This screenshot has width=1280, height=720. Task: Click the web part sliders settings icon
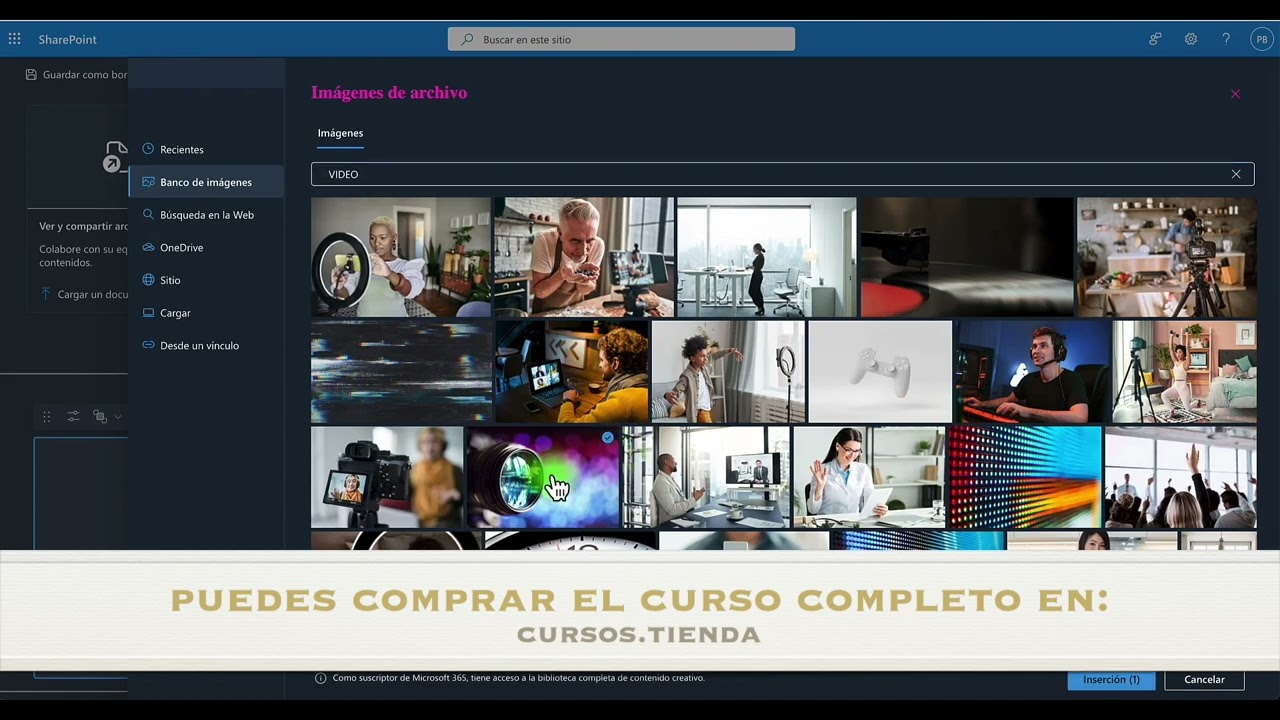click(73, 416)
